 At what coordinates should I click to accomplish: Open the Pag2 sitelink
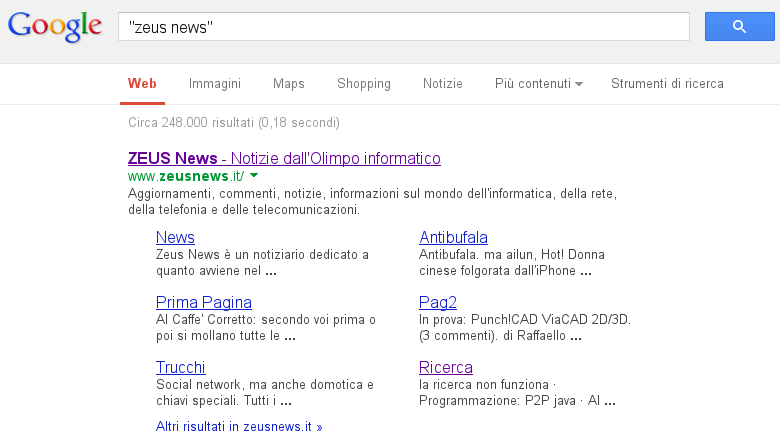tap(438, 303)
